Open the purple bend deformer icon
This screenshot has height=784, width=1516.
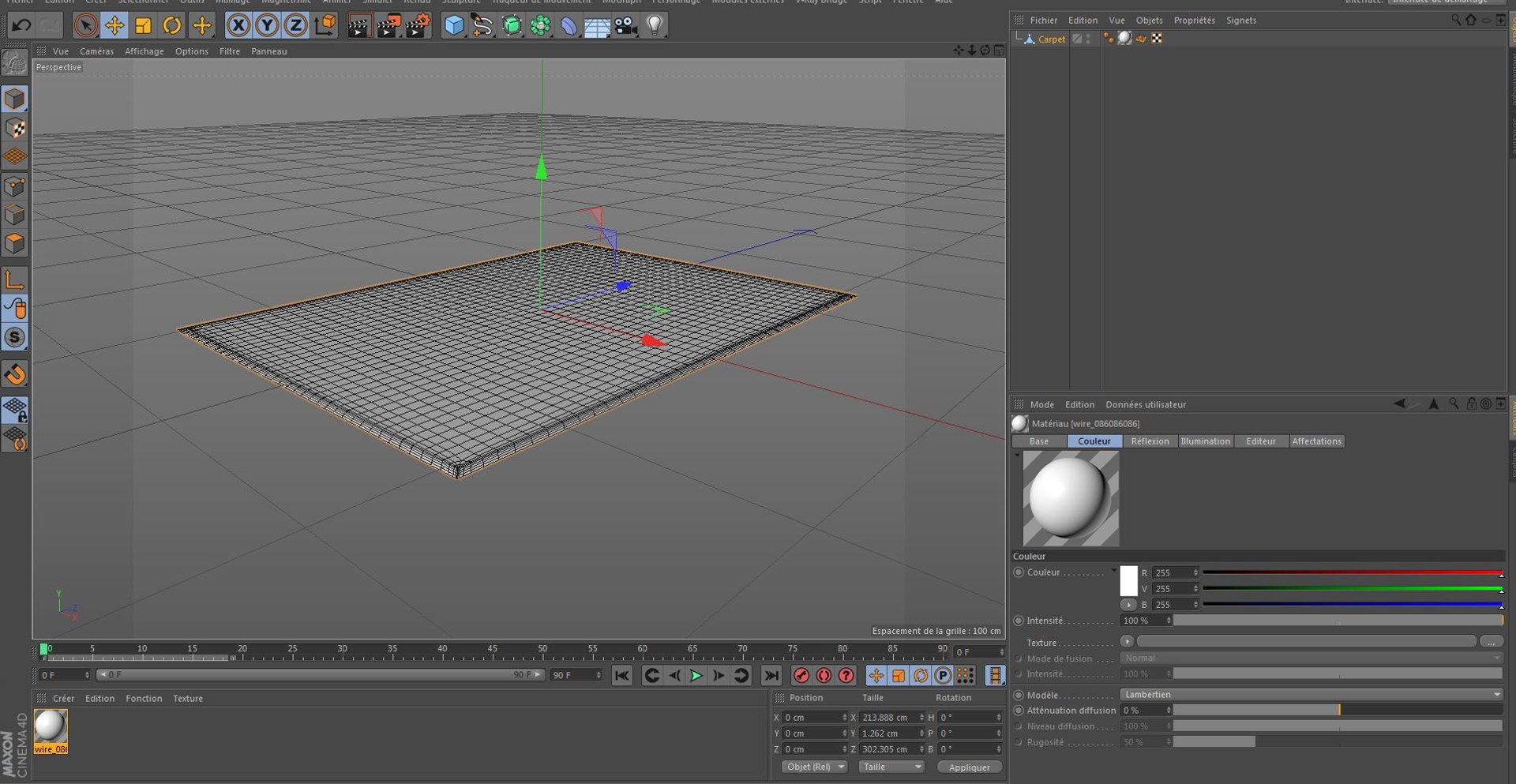[x=568, y=25]
